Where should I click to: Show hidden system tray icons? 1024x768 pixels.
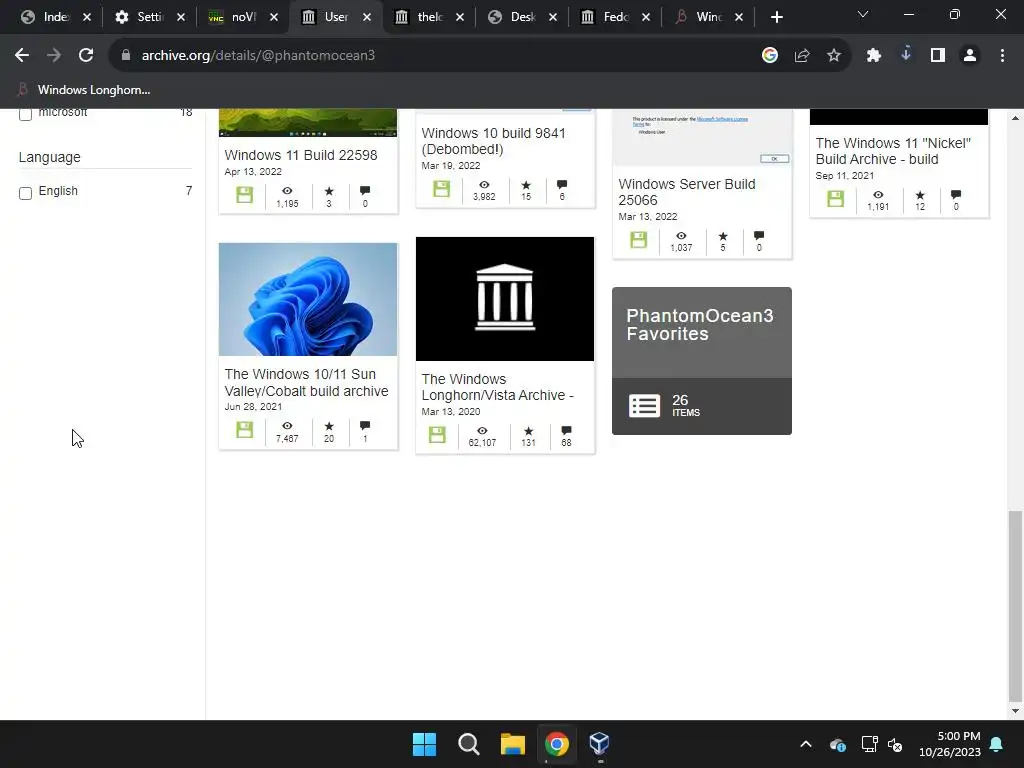click(x=806, y=744)
